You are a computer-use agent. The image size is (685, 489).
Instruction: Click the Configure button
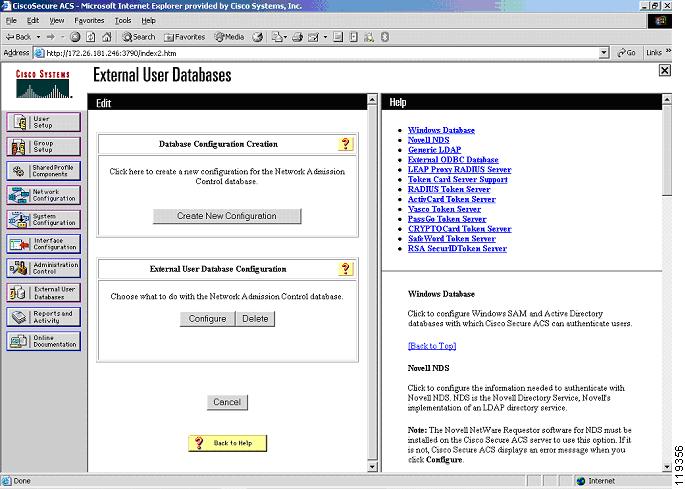tap(208, 319)
